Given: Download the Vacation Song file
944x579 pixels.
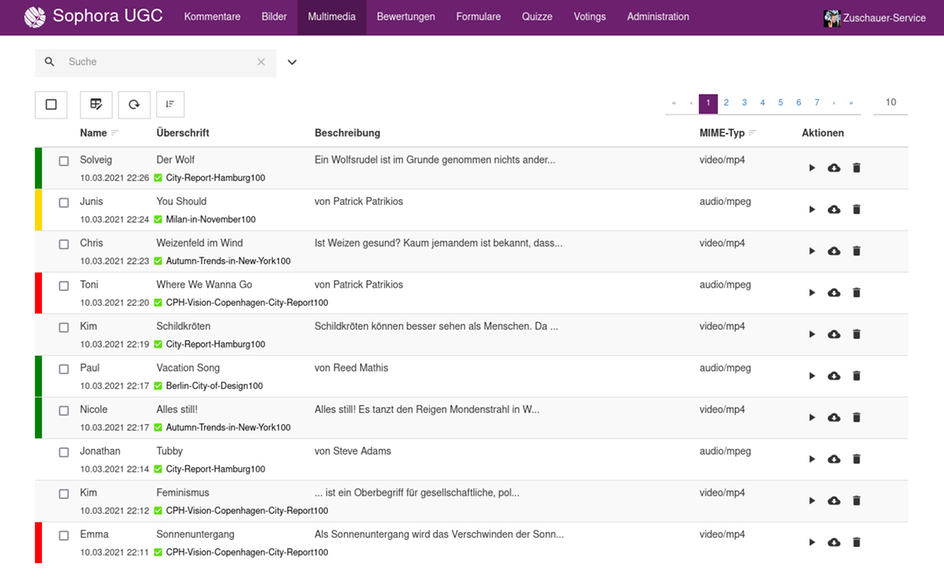Looking at the screenshot, I should [x=834, y=376].
